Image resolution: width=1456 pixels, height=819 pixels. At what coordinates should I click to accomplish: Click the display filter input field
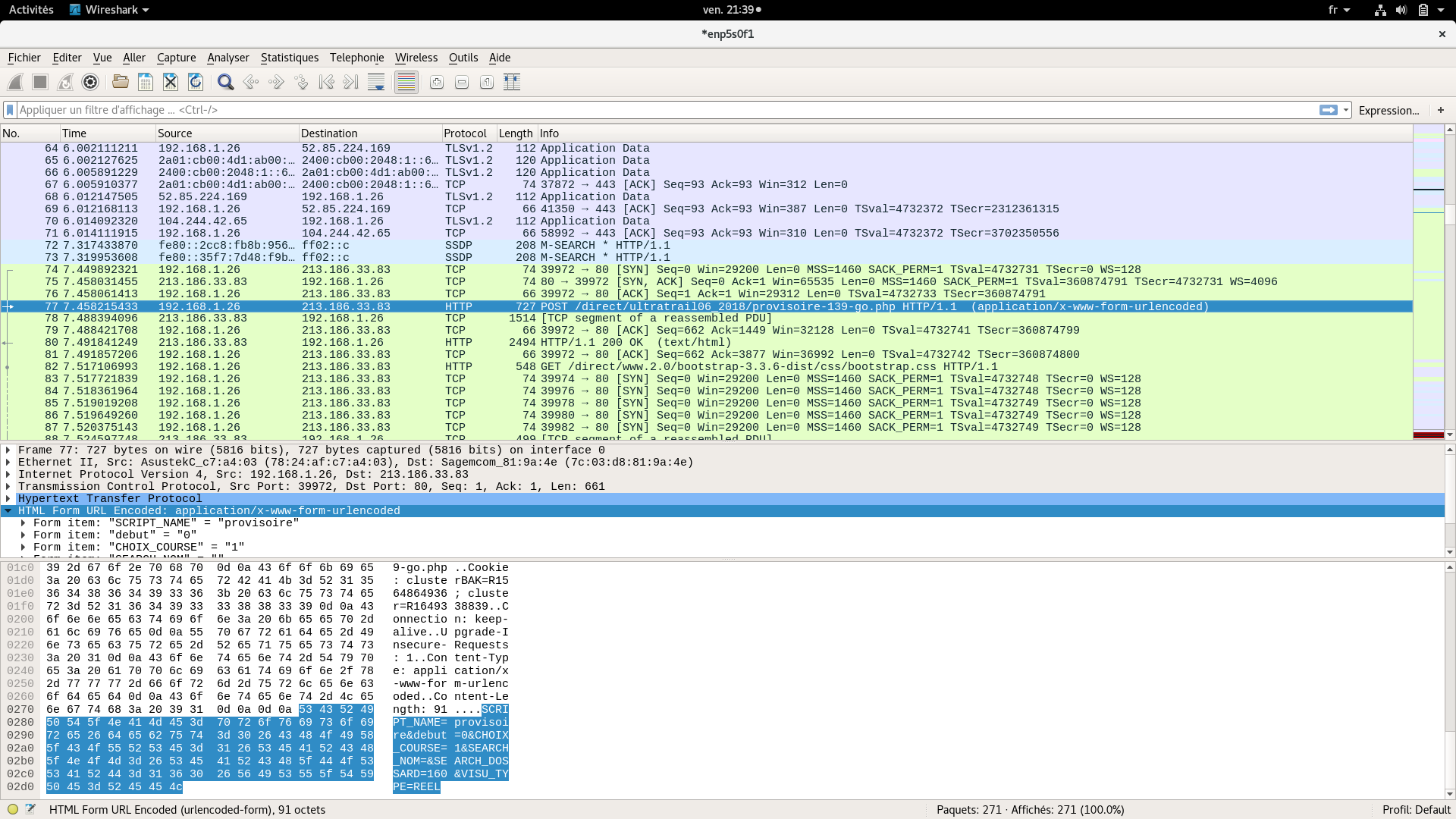click(x=660, y=110)
